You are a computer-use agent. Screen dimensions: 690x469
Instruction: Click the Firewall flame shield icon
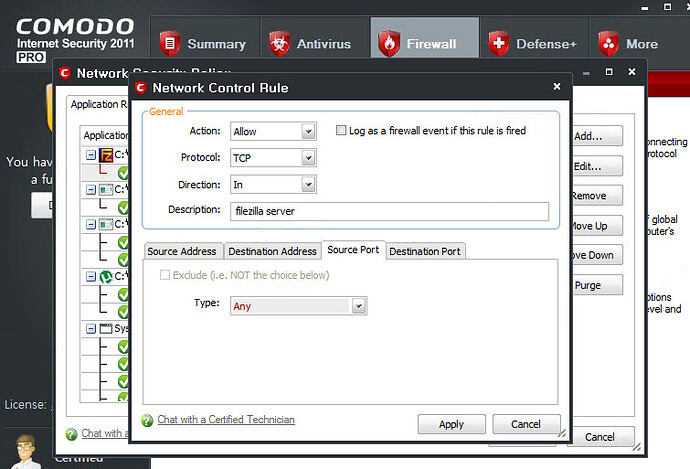pos(389,44)
